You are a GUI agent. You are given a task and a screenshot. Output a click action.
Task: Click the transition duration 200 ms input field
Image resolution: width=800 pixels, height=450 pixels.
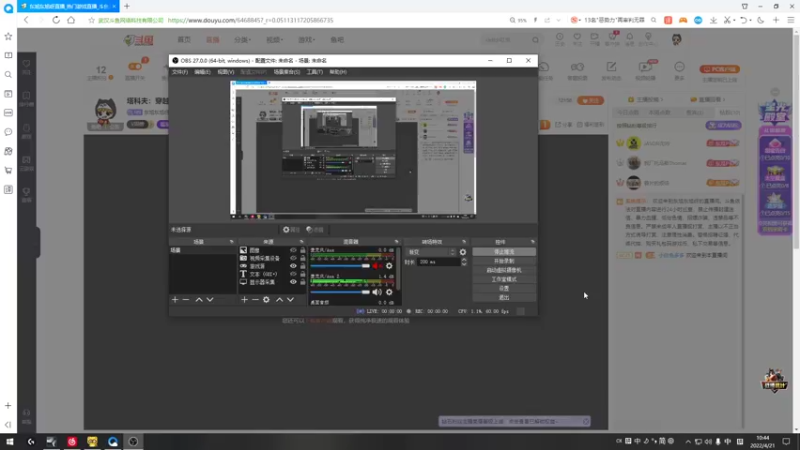pyautogui.click(x=438, y=262)
